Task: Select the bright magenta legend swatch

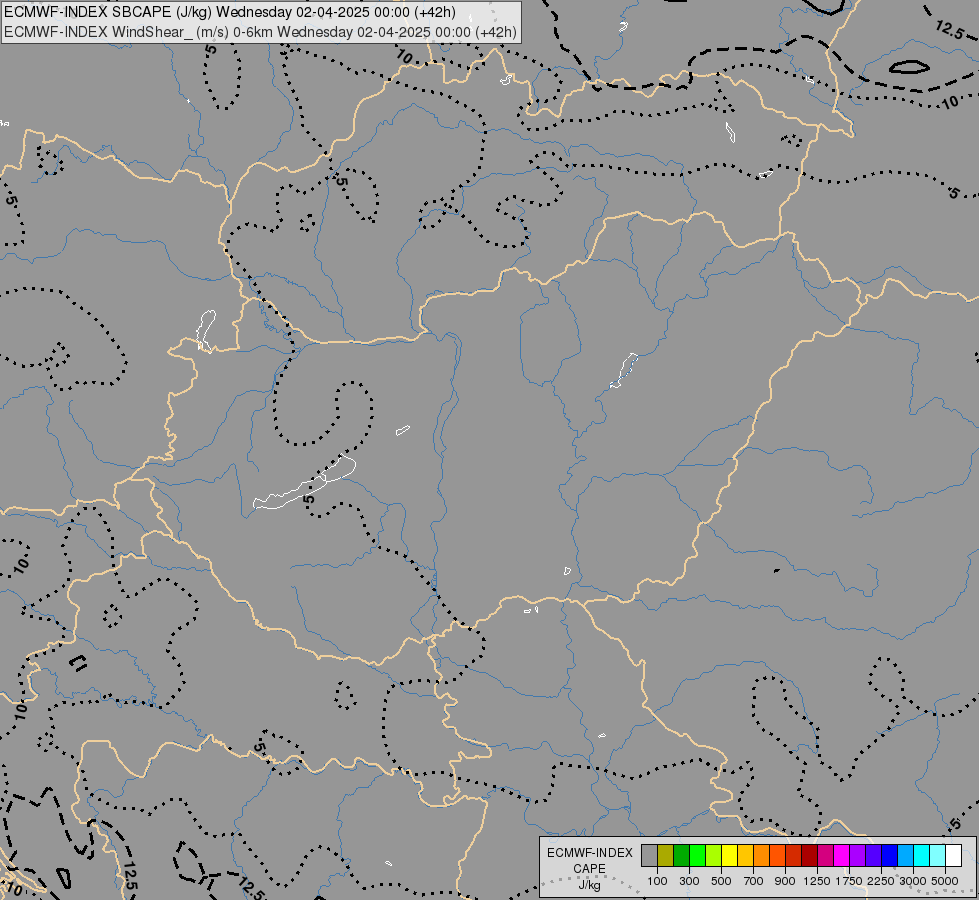Action: click(842, 855)
